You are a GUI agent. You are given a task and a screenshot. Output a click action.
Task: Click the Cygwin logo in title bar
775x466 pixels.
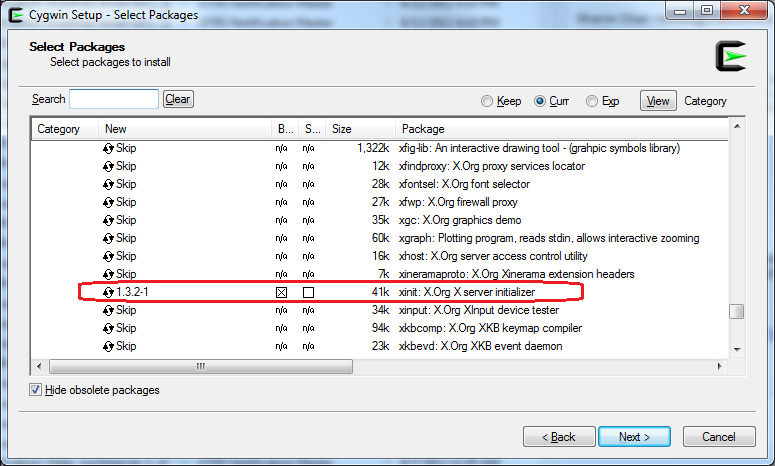[x=16, y=15]
